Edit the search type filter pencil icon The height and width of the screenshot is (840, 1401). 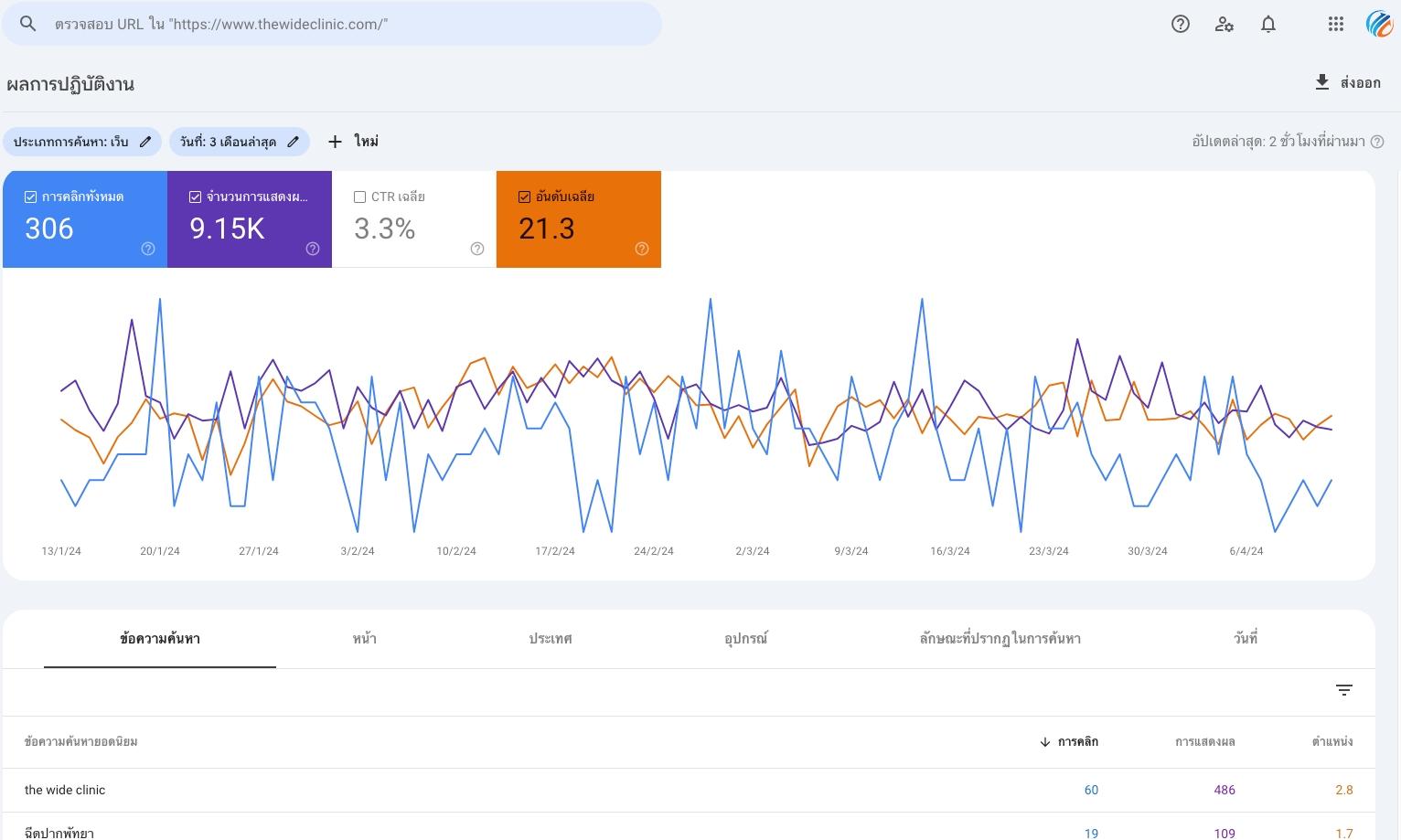click(x=145, y=142)
